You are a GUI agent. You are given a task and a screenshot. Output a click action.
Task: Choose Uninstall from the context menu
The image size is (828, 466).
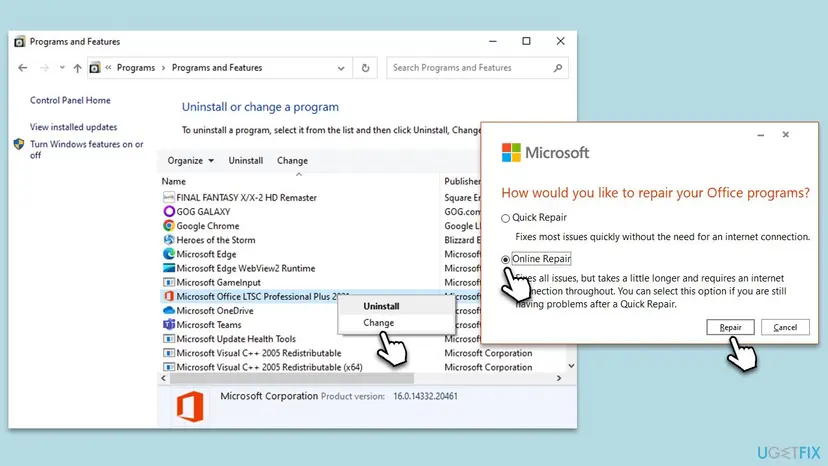(x=381, y=306)
